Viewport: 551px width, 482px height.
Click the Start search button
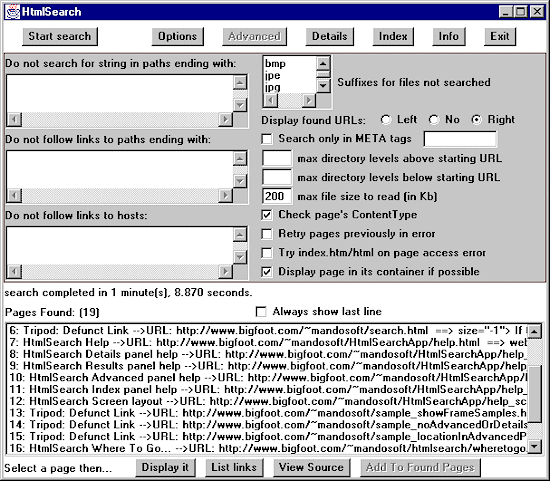60,37
